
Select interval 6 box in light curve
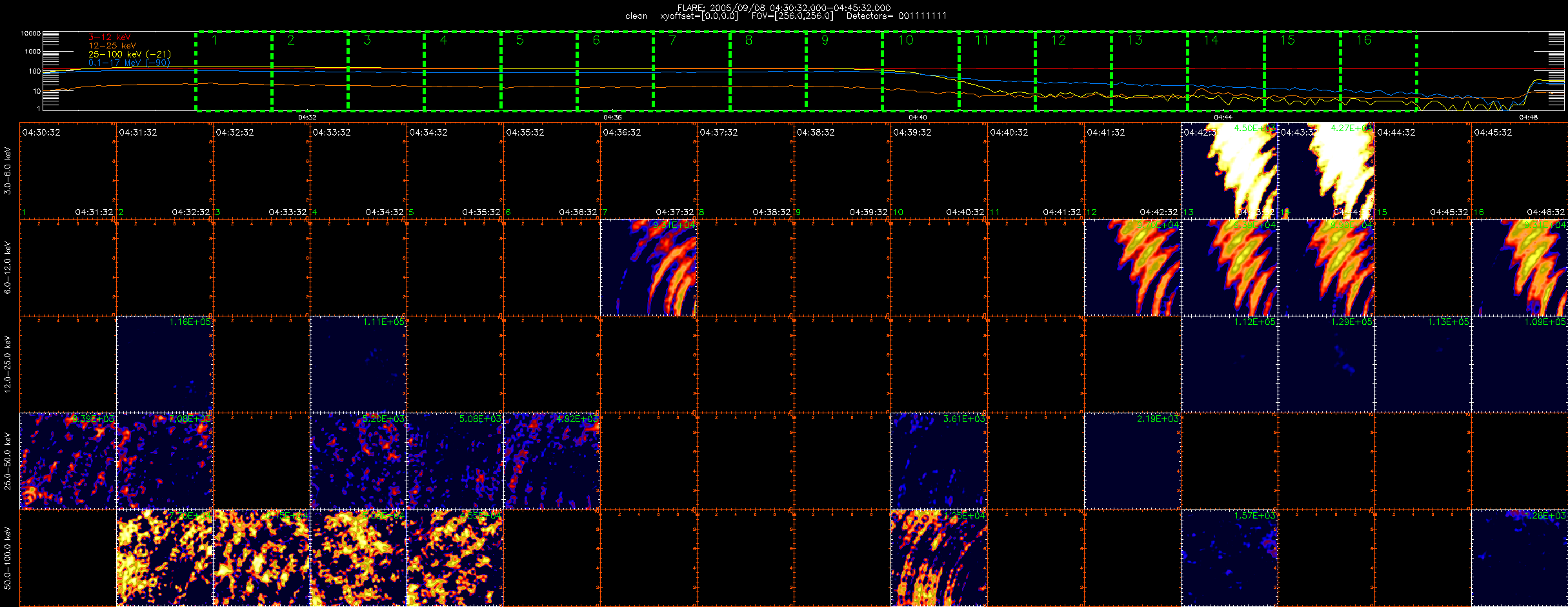point(615,71)
